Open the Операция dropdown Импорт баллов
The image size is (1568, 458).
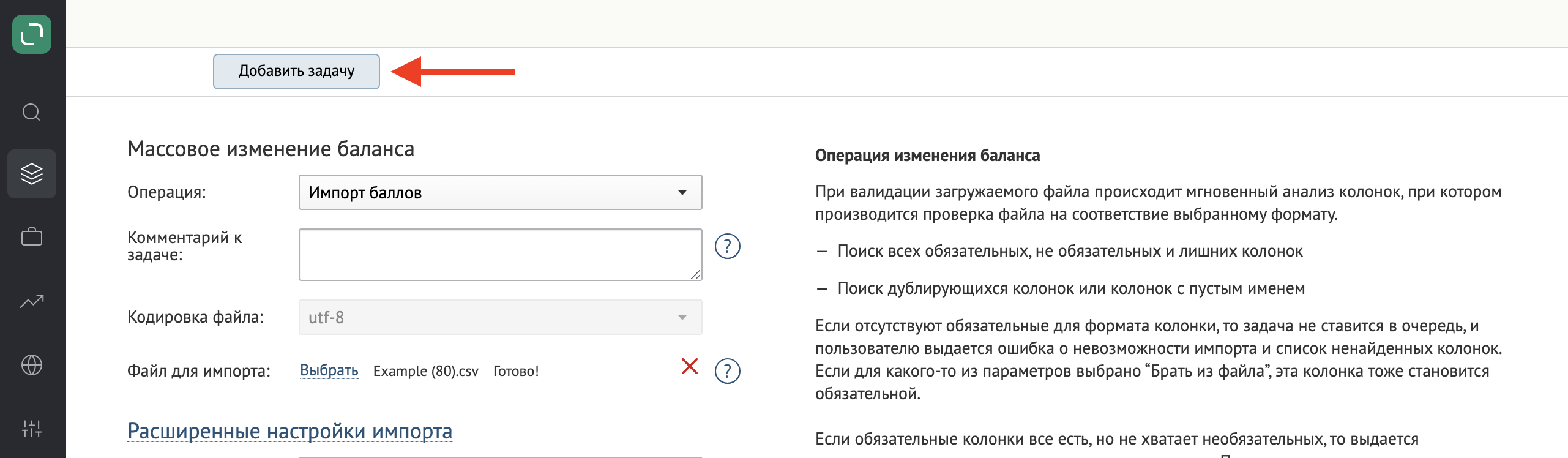tap(500, 192)
